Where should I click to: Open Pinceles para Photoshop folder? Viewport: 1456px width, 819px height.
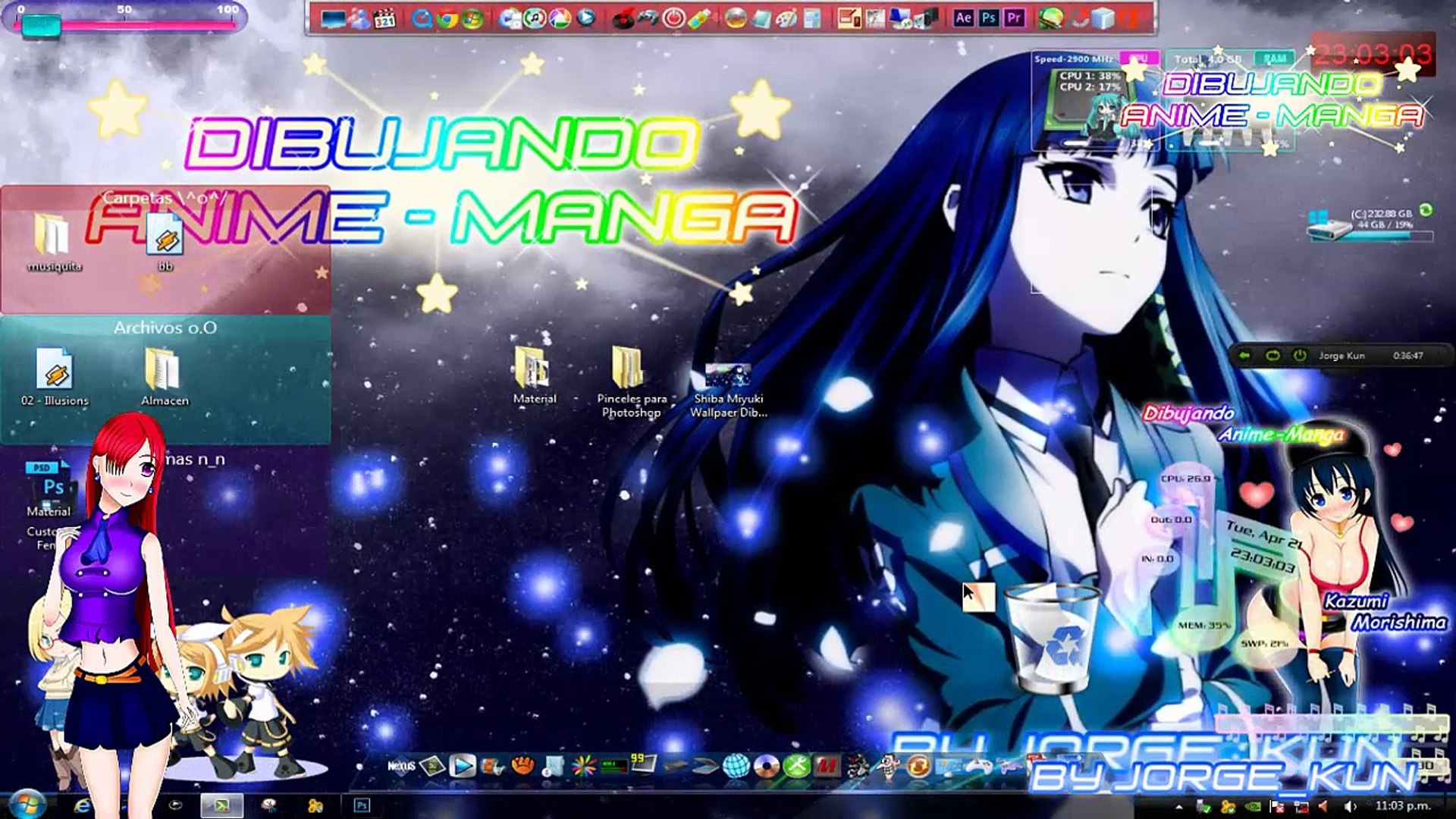coord(631,381)
